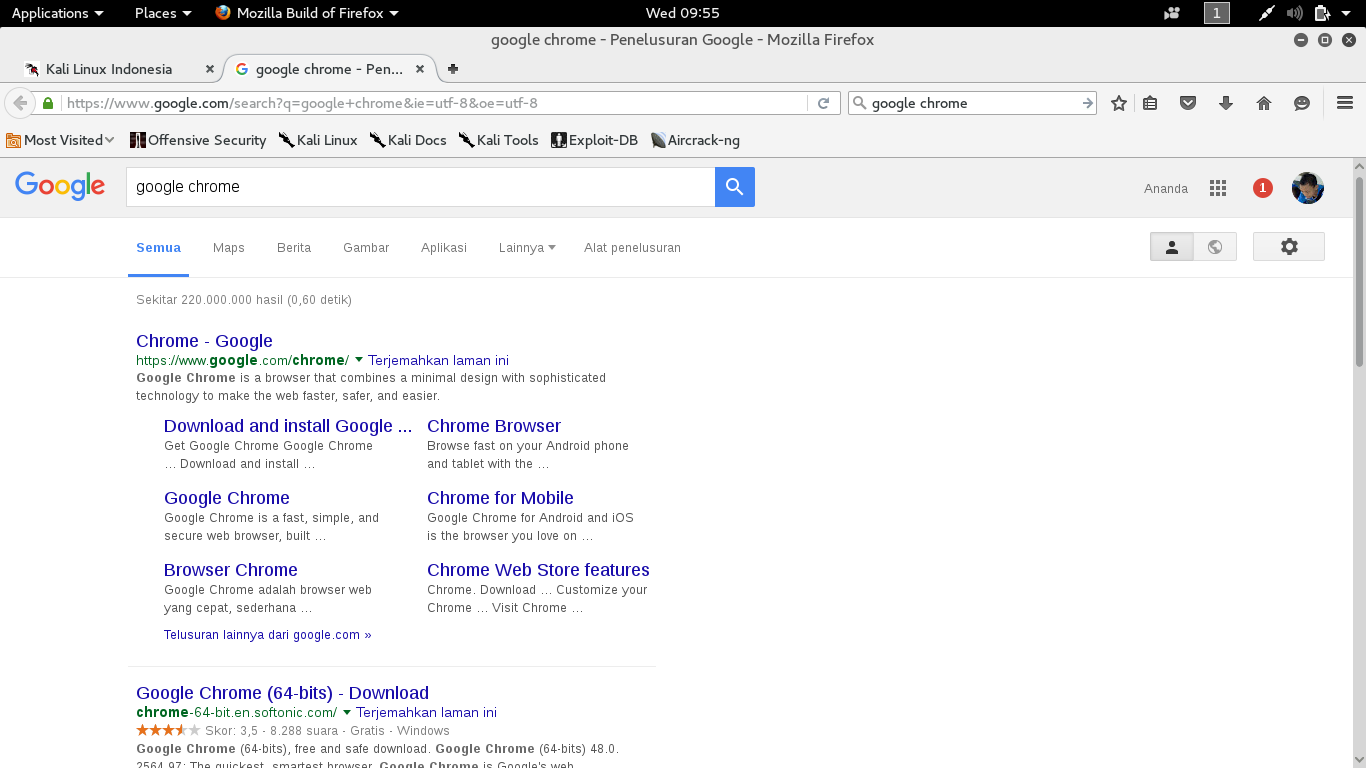Click the Google search input field
Screen dimensions: 1366x768
(x=420, y=187)
